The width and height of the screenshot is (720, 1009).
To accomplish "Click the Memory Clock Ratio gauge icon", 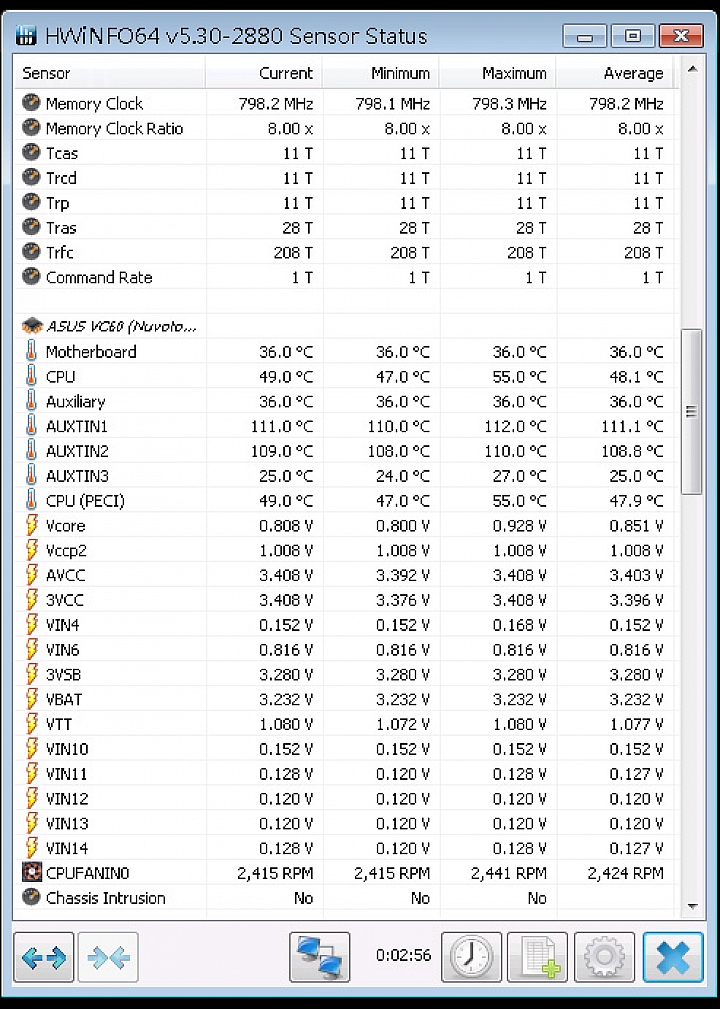I will tap(31, 127).
